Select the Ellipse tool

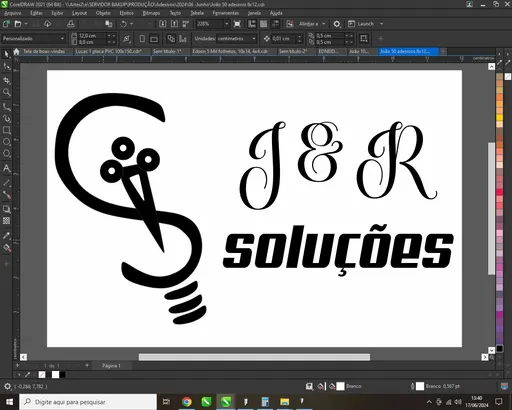pos(6,142)
